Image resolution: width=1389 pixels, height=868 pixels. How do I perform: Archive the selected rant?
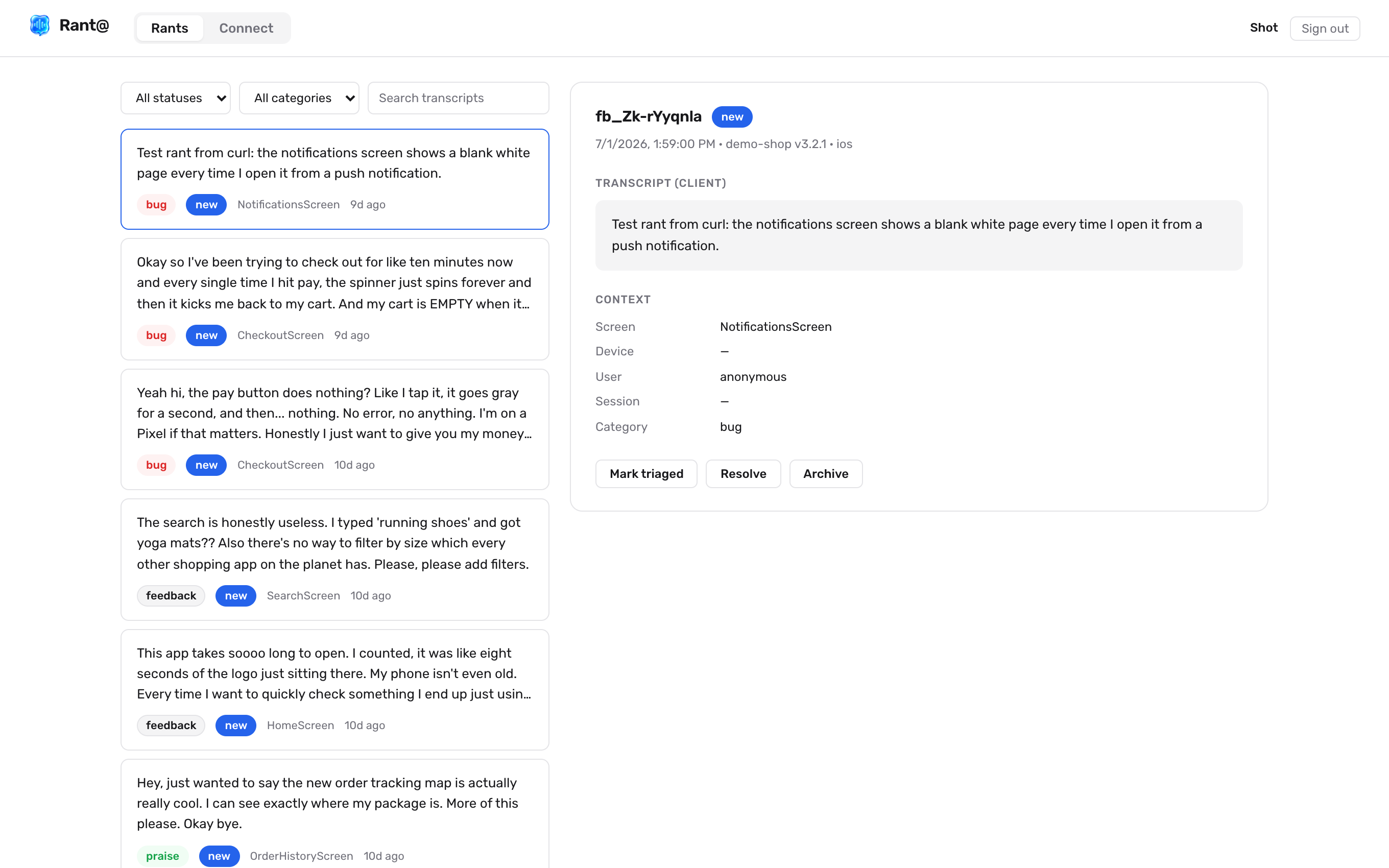coord(825,474)
